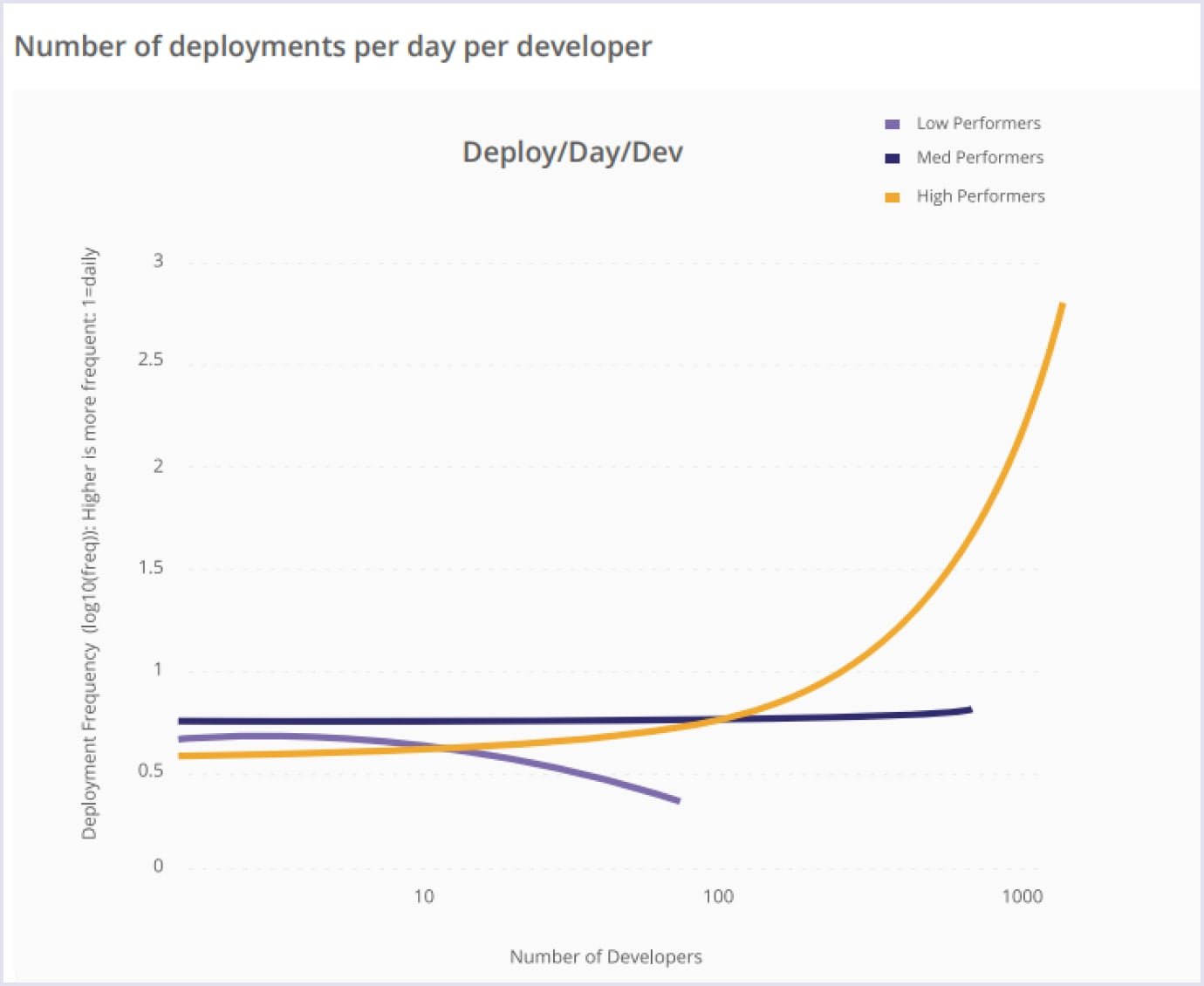Click the High Performers orange legend swatch
This screenshot has width=1204, height=986.
coord(892,197)
